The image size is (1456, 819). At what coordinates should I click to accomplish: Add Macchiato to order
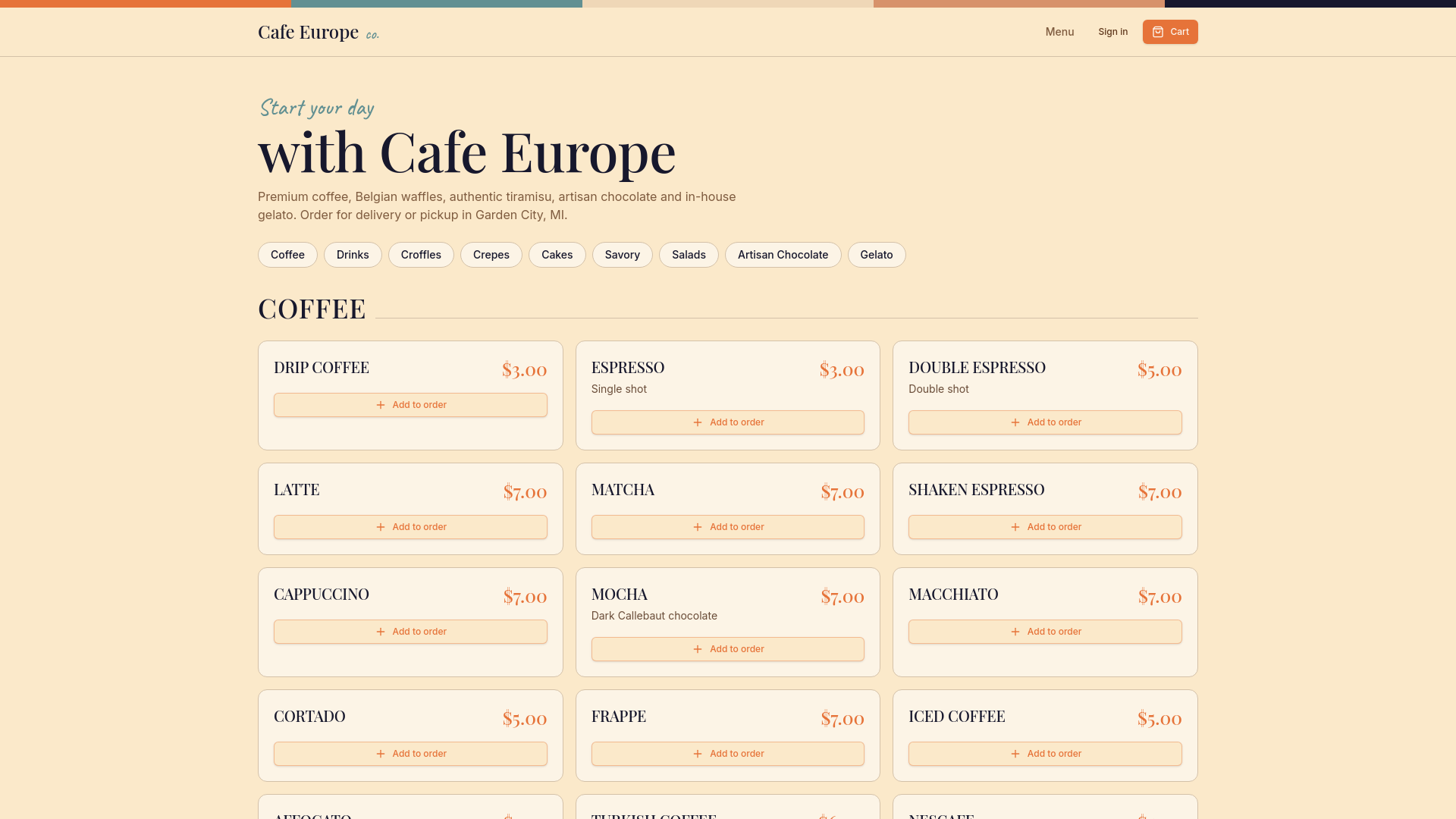1045,632
